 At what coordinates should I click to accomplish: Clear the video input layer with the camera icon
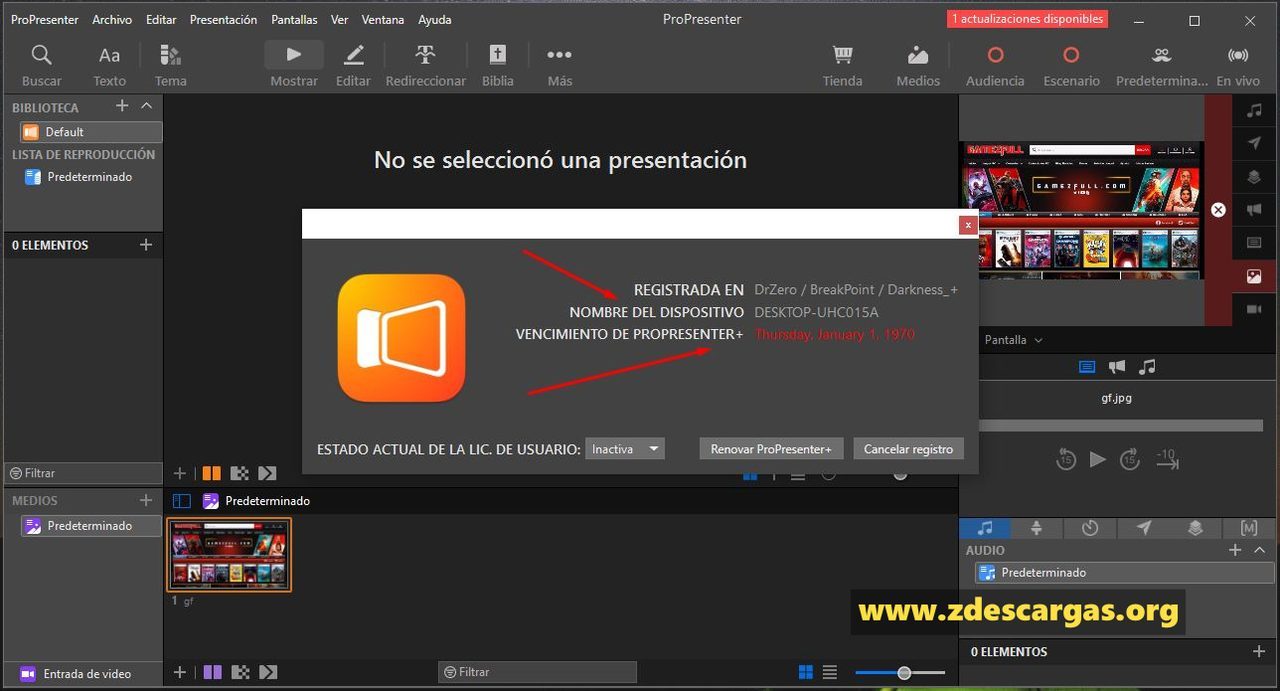point(1254,309)
